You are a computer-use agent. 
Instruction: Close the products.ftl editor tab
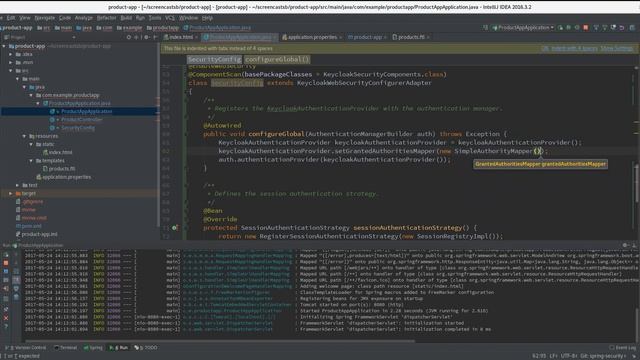point(428,38)
